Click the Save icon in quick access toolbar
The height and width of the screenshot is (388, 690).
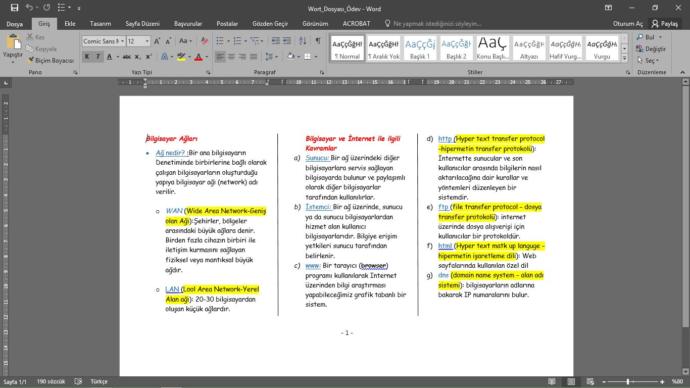(14, 7)
